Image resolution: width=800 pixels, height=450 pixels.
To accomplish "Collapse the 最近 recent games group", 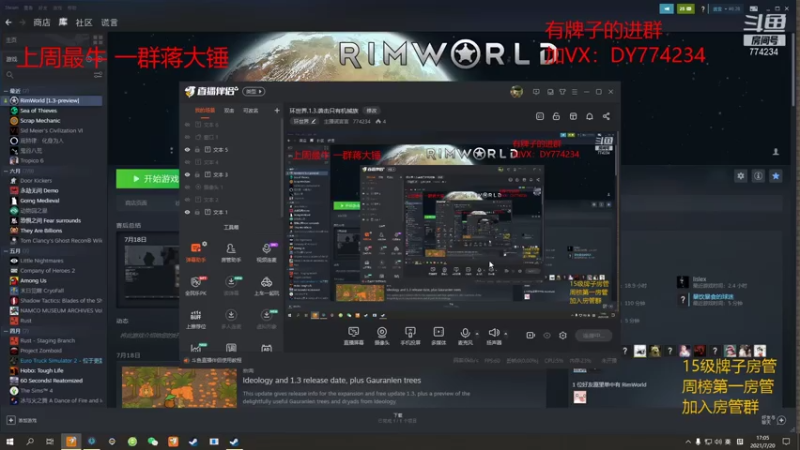I will click(x=6, y=91).
